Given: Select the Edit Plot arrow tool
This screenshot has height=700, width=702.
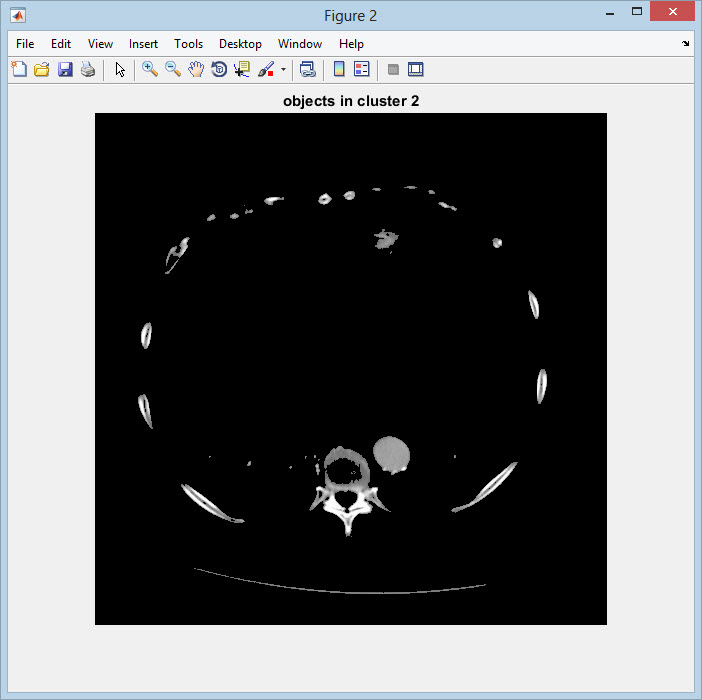Looking at the screenshot, I should 120,69.
